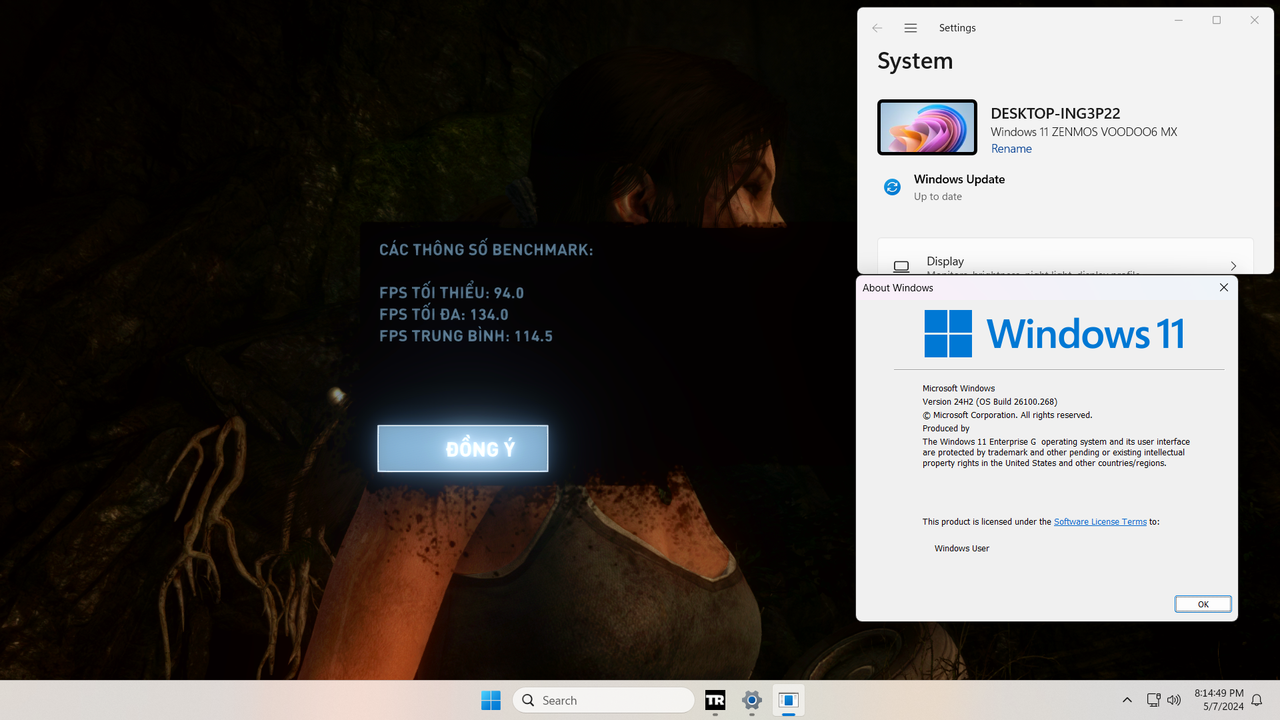The image size is (1280, 720).
Task: Open the Software License Terms link
Action: click(1100, 522)
